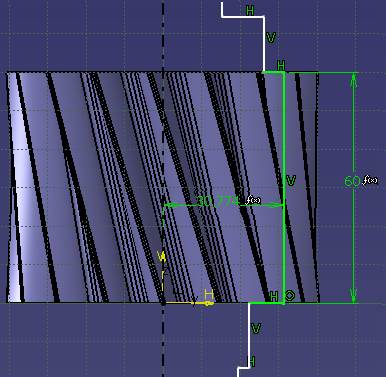
Task: Select the 30.774 horizontal dimension value
Action: click(x=217, y=201)
